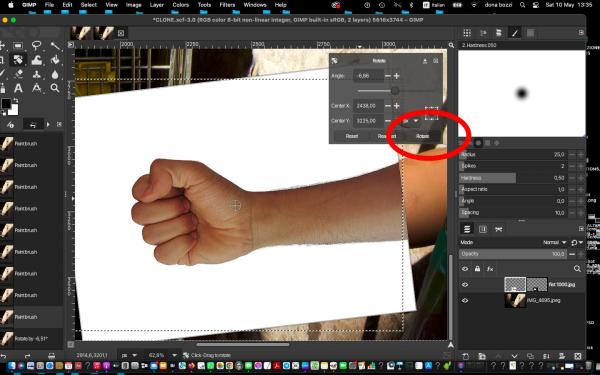Select the Text tool
The image size is (600, 375).
click(x=18, y=88)
